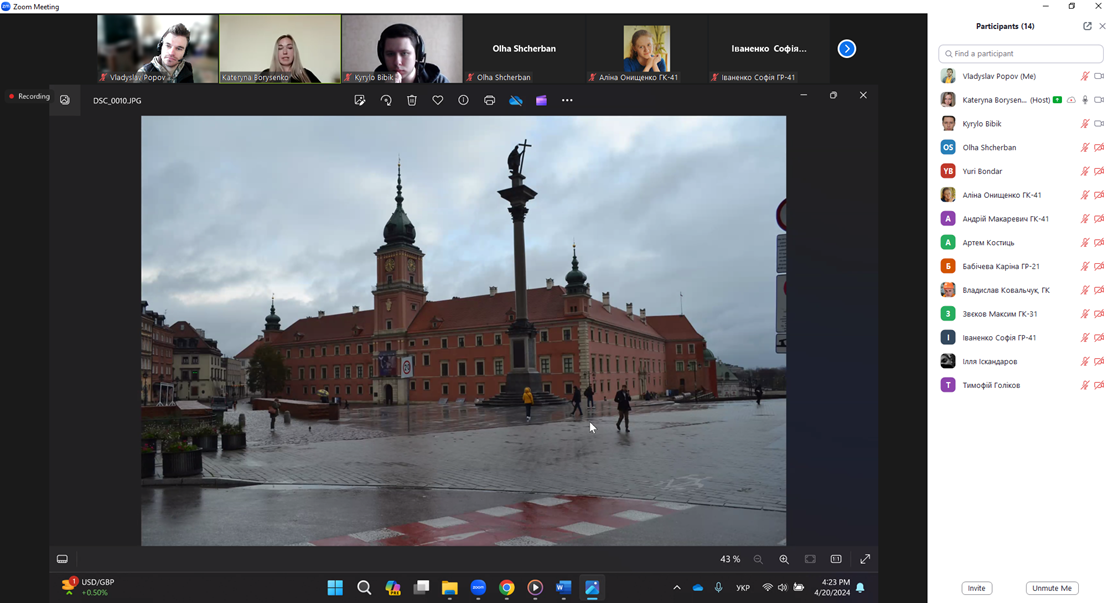Expand the system tray hidden icons chevron
Viewport: 1113px width, 603px height.
point(676,588)
